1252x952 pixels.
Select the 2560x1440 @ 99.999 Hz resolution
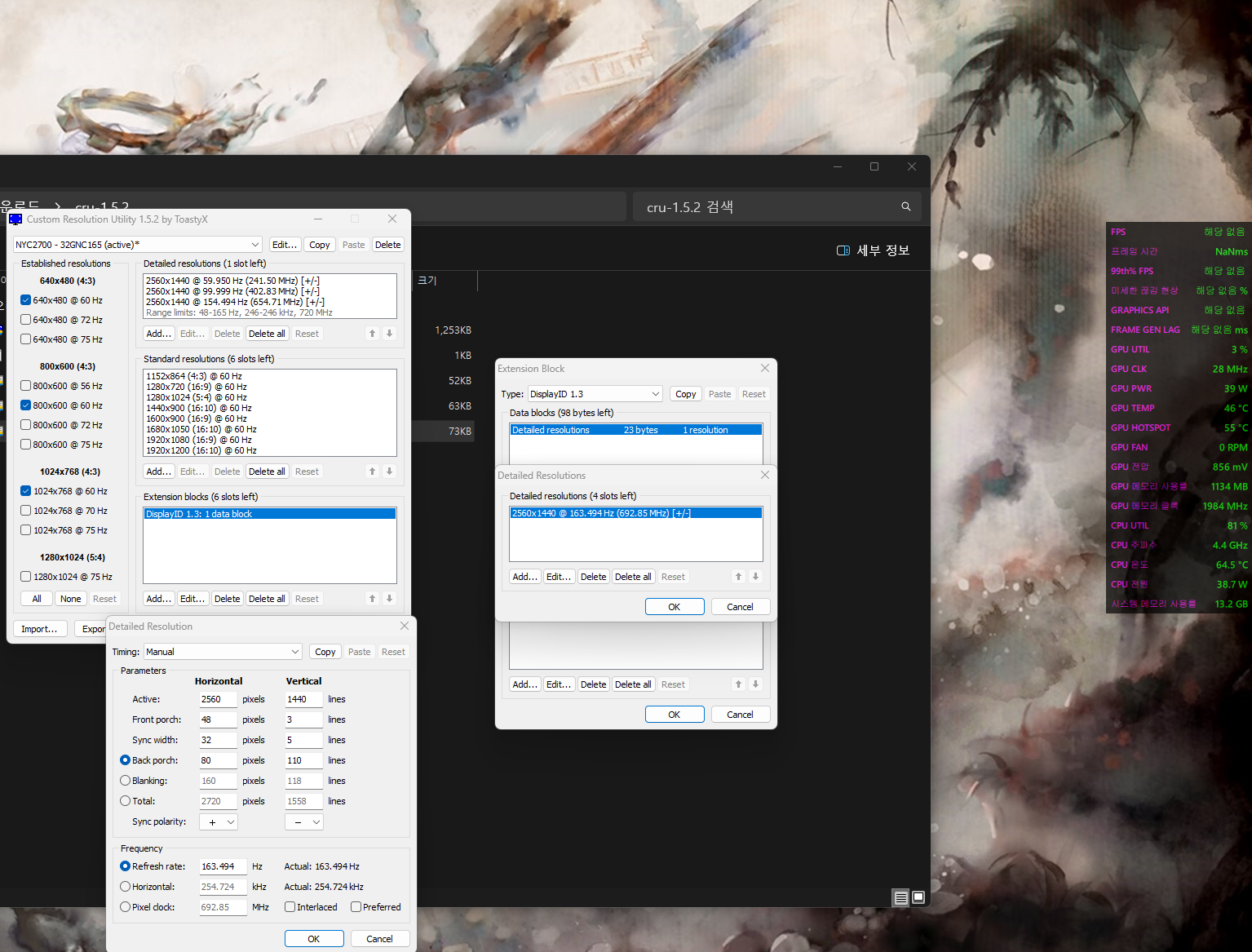(x=232, y=291)
